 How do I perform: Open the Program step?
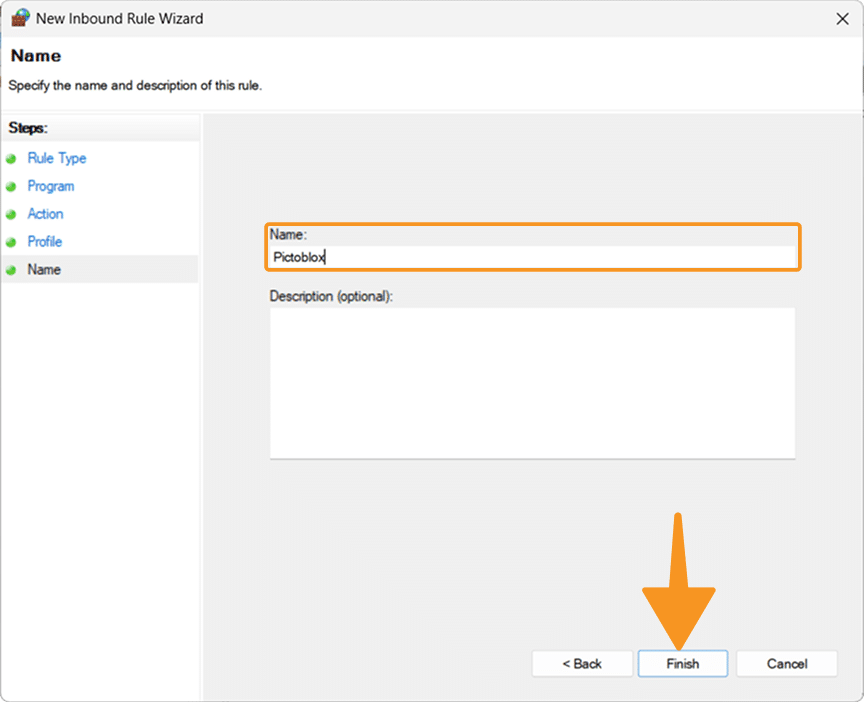pos(51,186)
